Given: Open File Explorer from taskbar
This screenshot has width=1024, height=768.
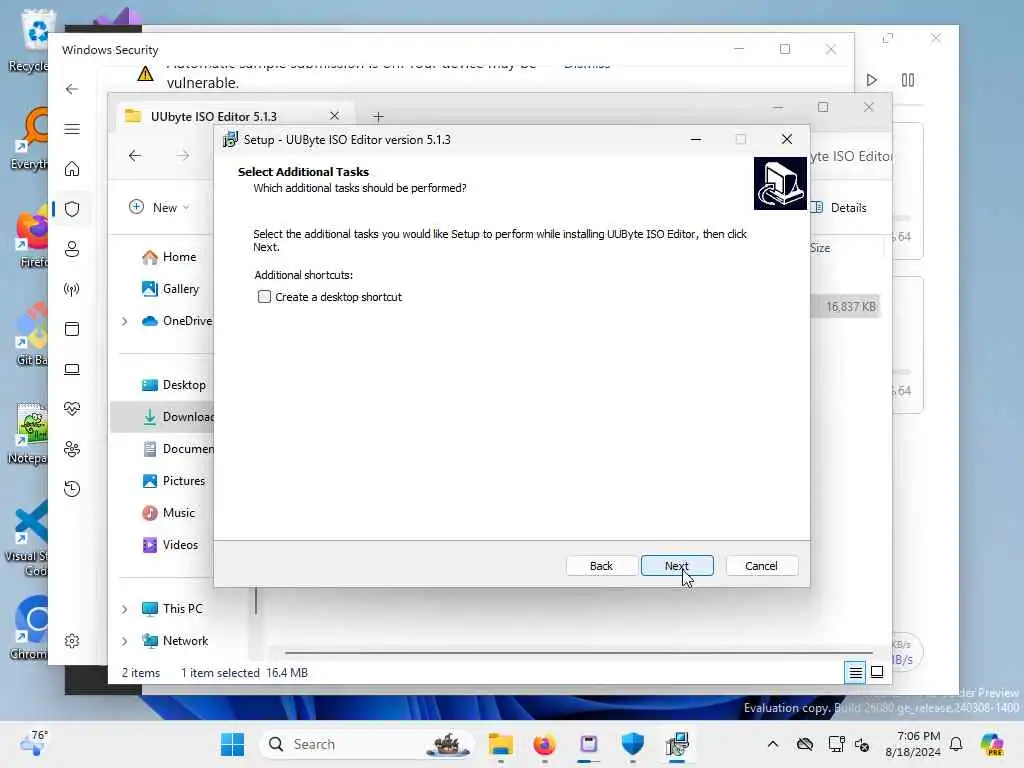Looking at the screenshot, I should coord(500,744).
